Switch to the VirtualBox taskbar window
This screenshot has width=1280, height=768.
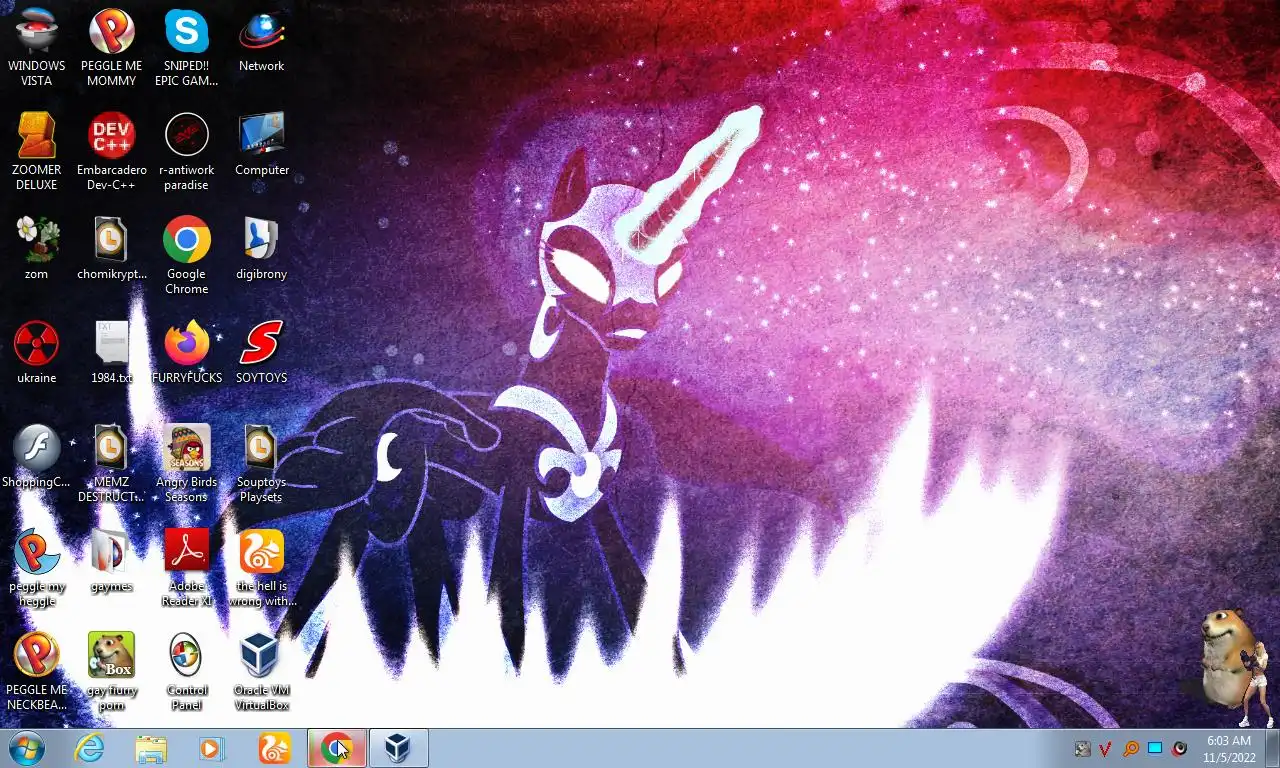(399, 748)
